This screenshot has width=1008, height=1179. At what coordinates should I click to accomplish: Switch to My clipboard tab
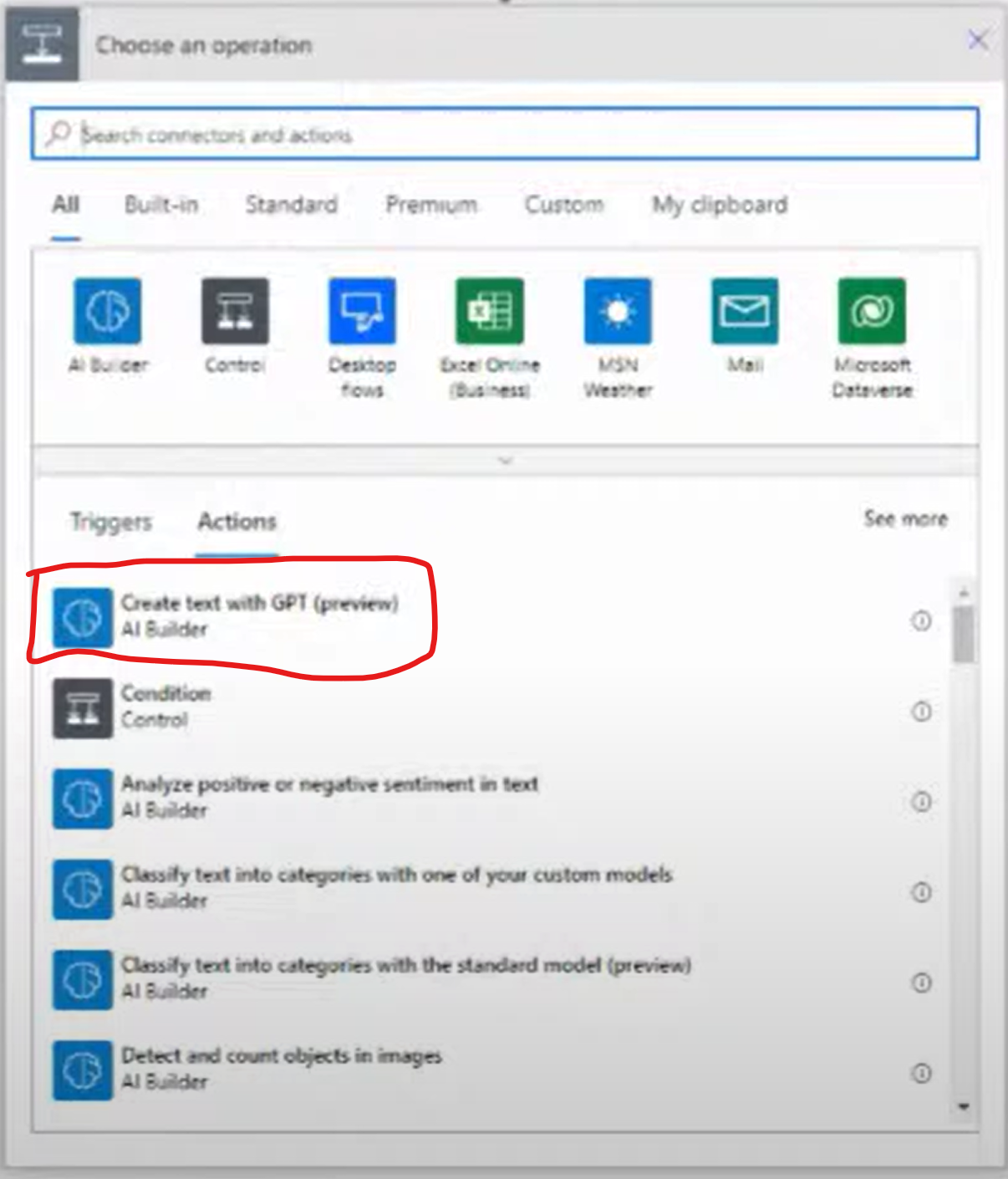[x=720, y=205]
